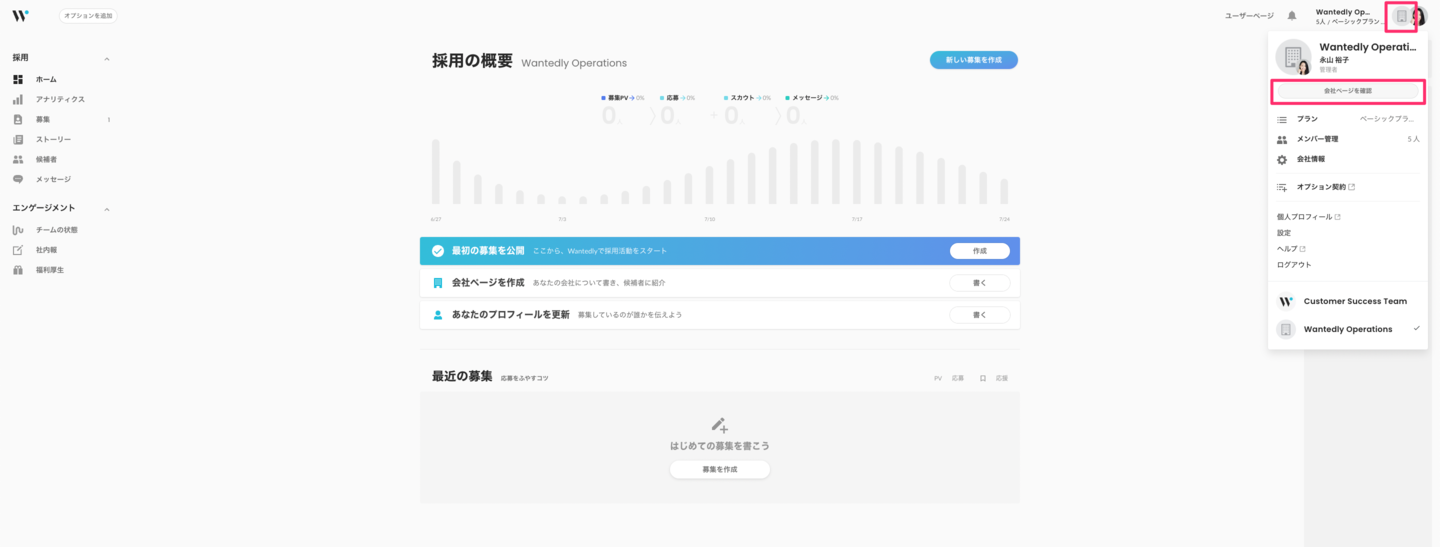Screen dimensions: 1440x547
Task: Click 書く button on プロフィールを更新 row
Action: (979, 314)
